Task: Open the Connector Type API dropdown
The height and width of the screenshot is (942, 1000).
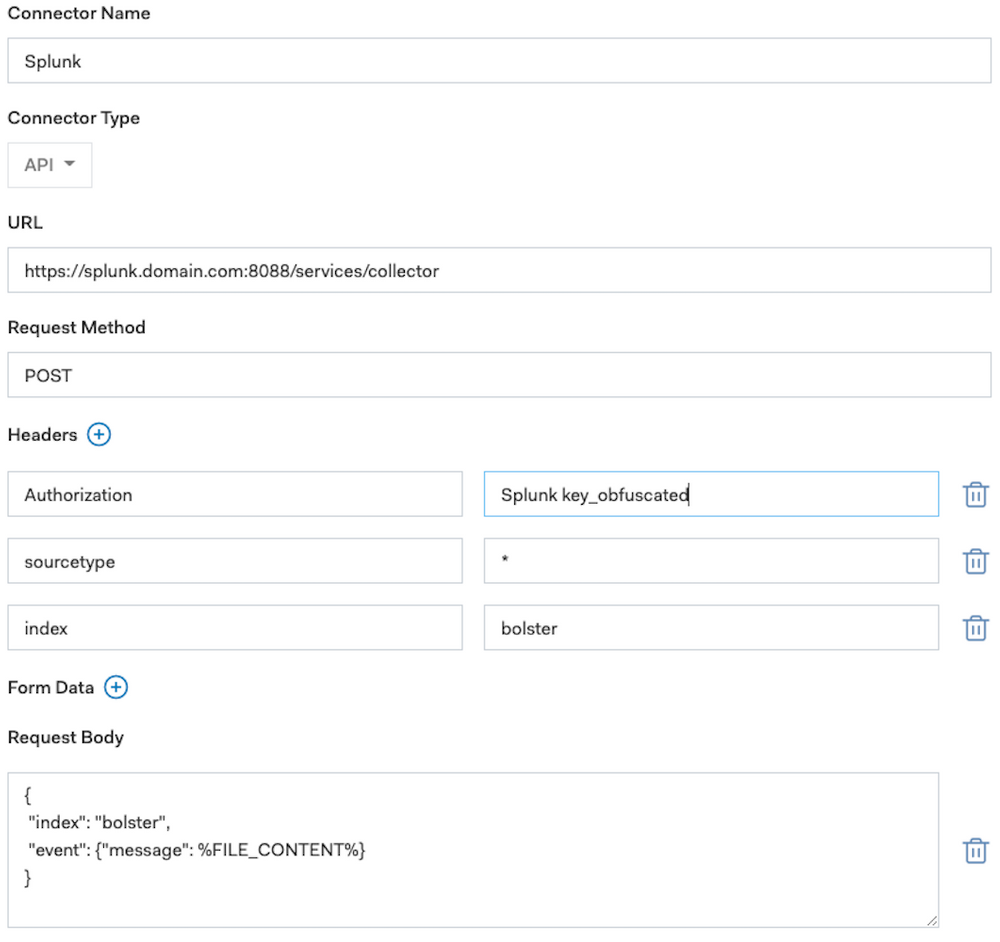Action: point(50,165)
